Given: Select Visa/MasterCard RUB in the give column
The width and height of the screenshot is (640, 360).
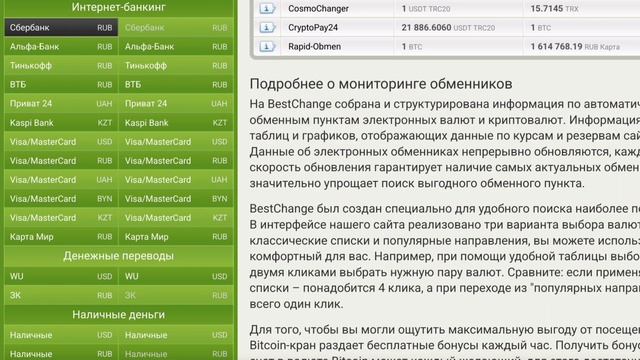Looking at the screenshot, I should click(61, 161).
